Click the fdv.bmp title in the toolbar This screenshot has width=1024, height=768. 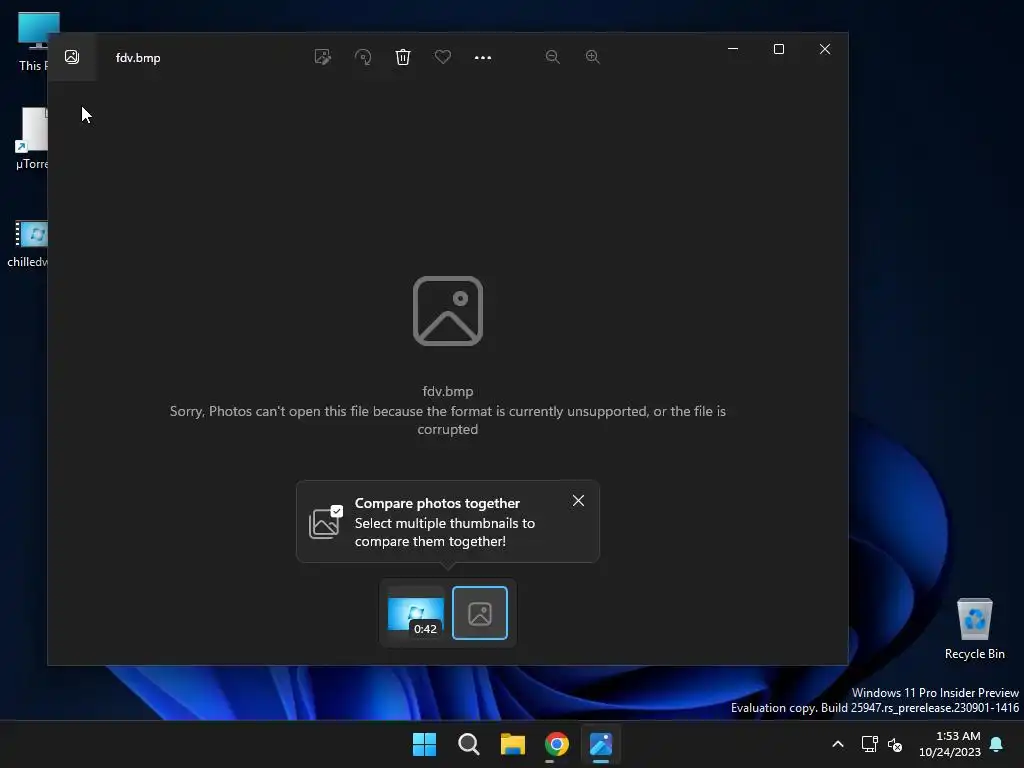[x=138, y=57]
